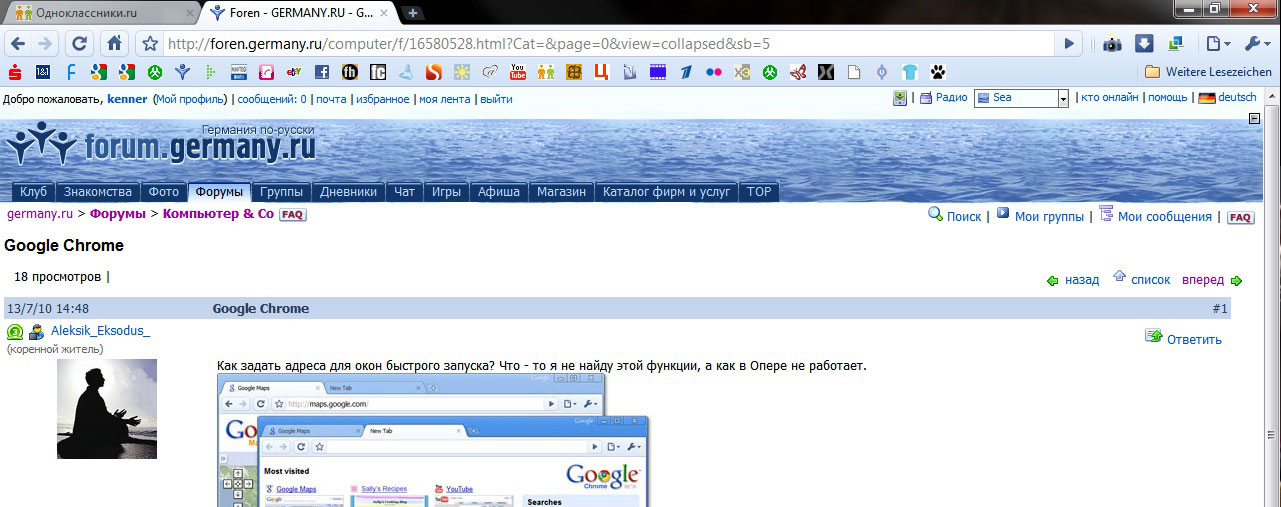Open the 'fh' round bookmark icon
The width and height of the screenshot is (1281, 507).
click(x=350, y=72)
